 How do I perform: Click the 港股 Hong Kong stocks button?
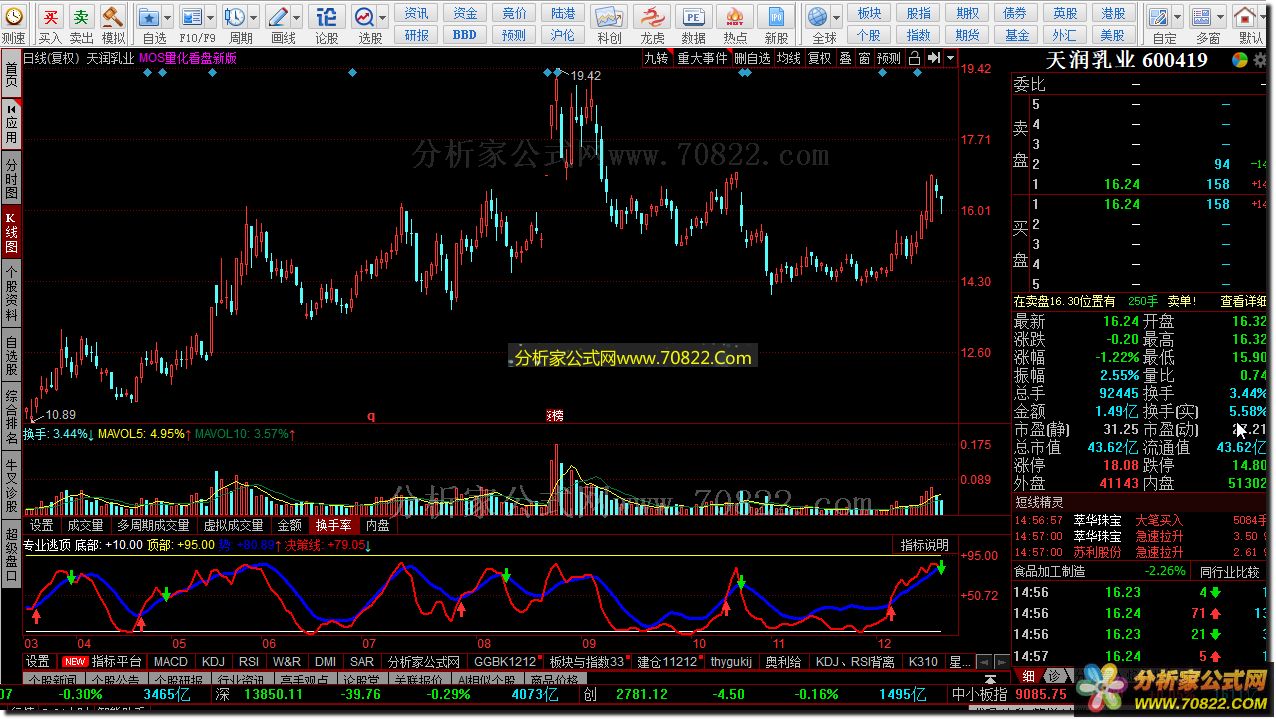(1113, 13)
